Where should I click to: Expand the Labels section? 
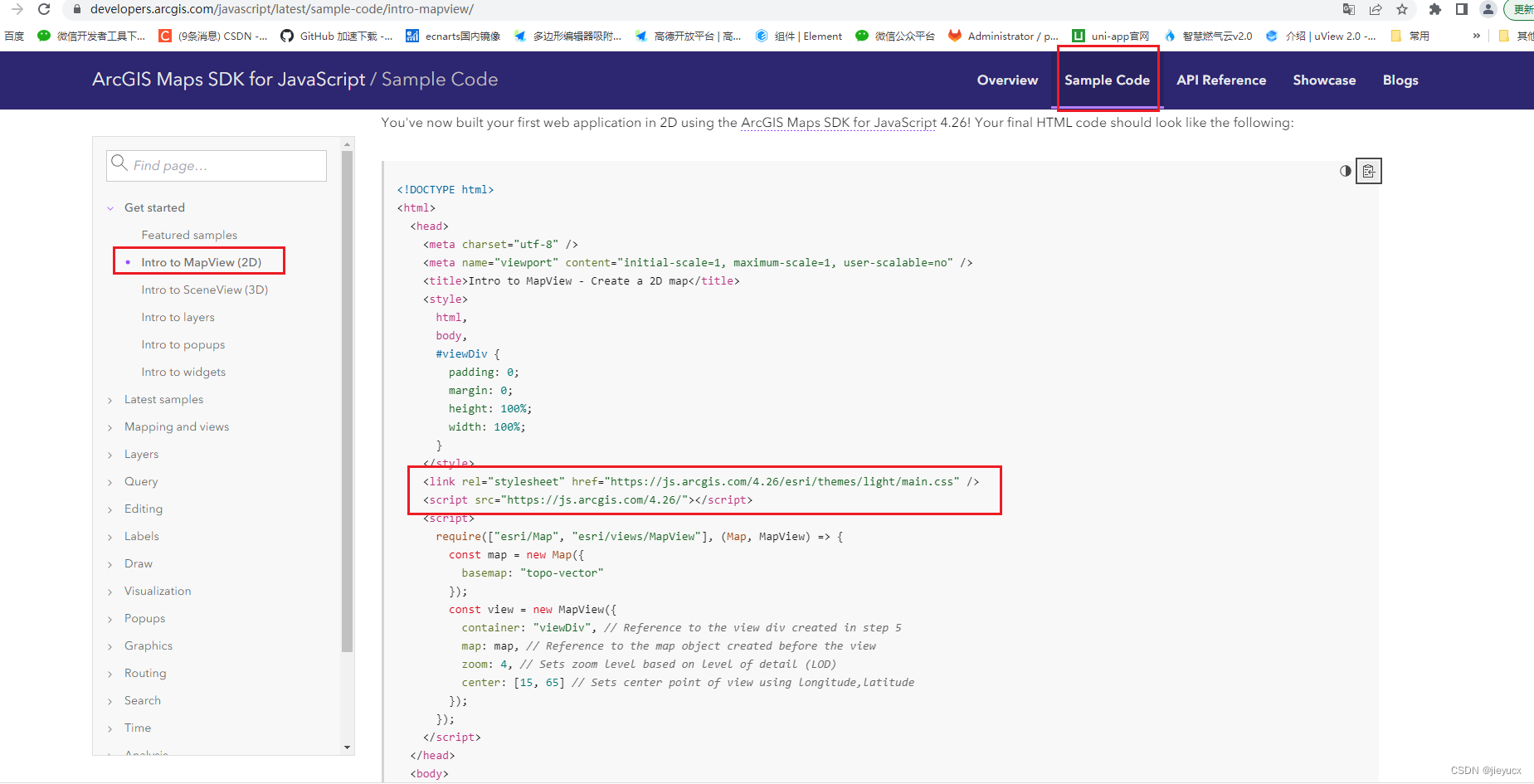pos(110,537)
